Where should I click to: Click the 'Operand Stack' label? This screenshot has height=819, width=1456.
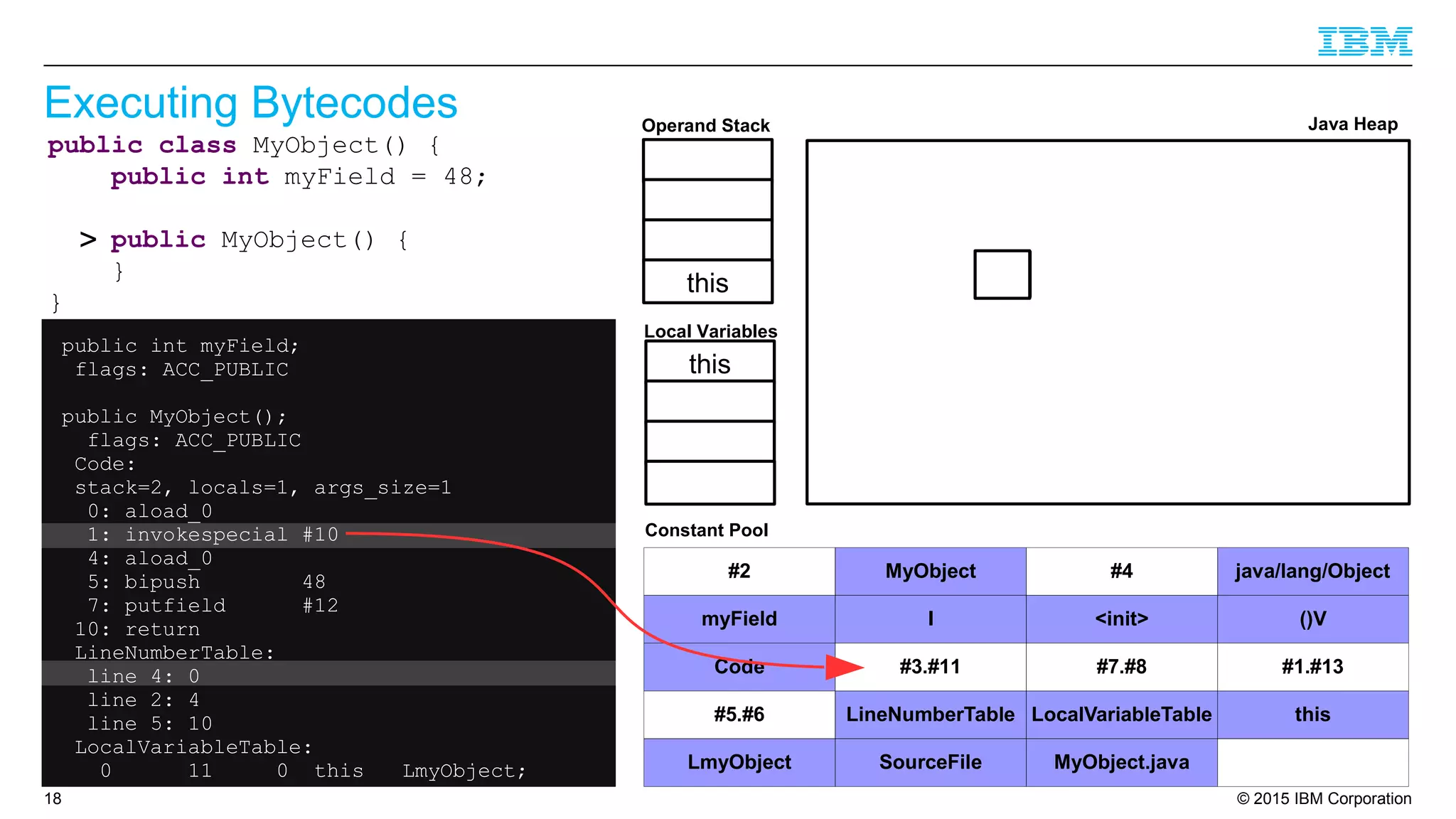[x=706, y=126]
